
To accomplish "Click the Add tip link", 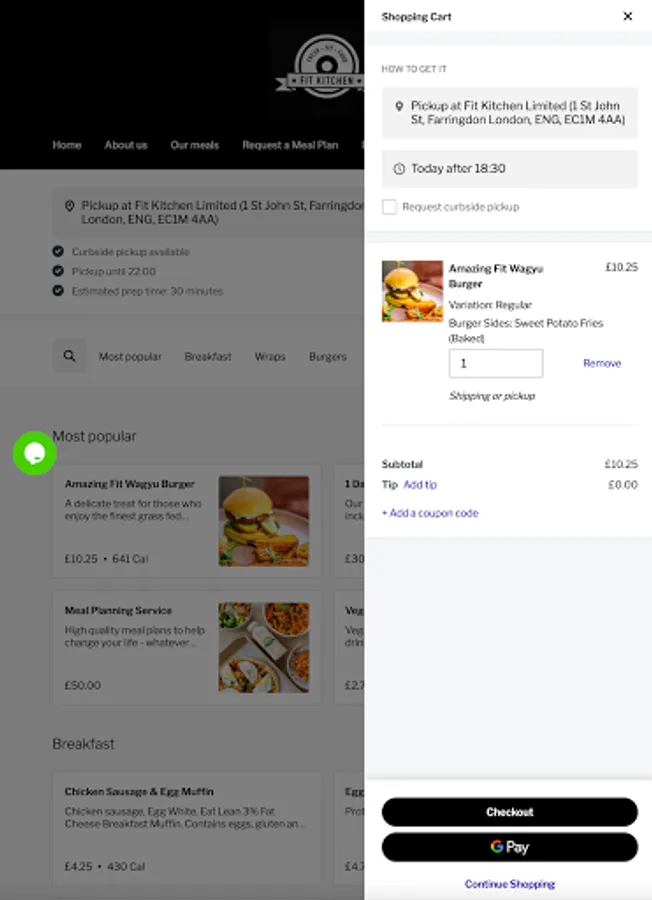I will pos(420,485).
